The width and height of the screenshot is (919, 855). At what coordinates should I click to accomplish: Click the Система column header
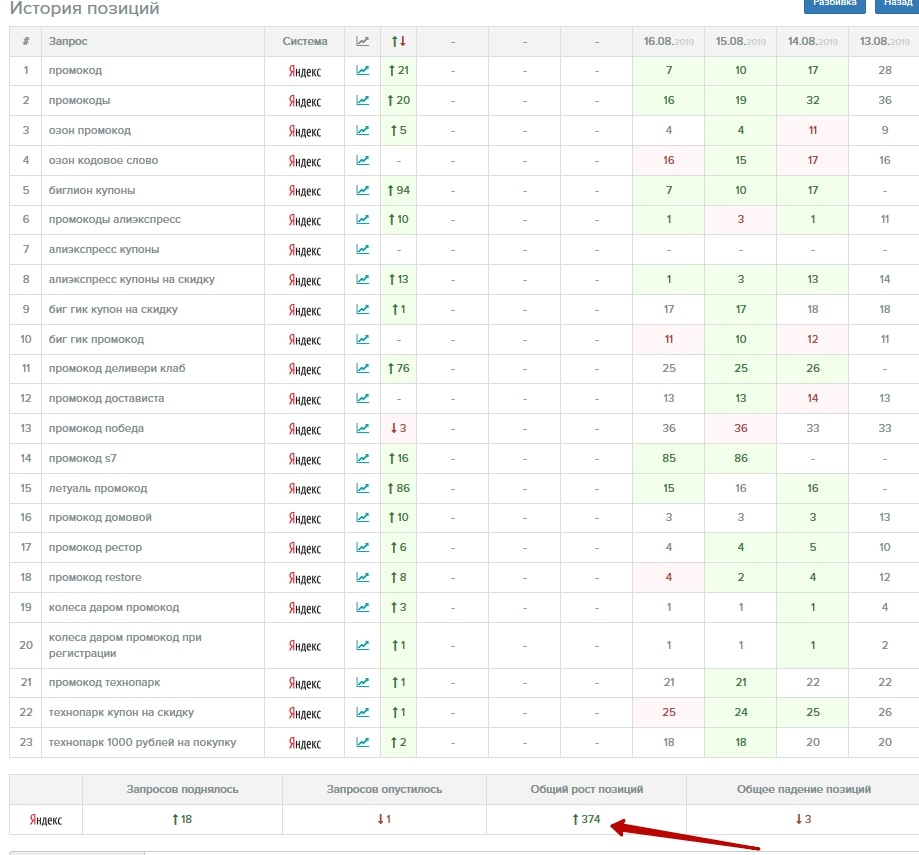pyautogui.click(x=305, y=41)
